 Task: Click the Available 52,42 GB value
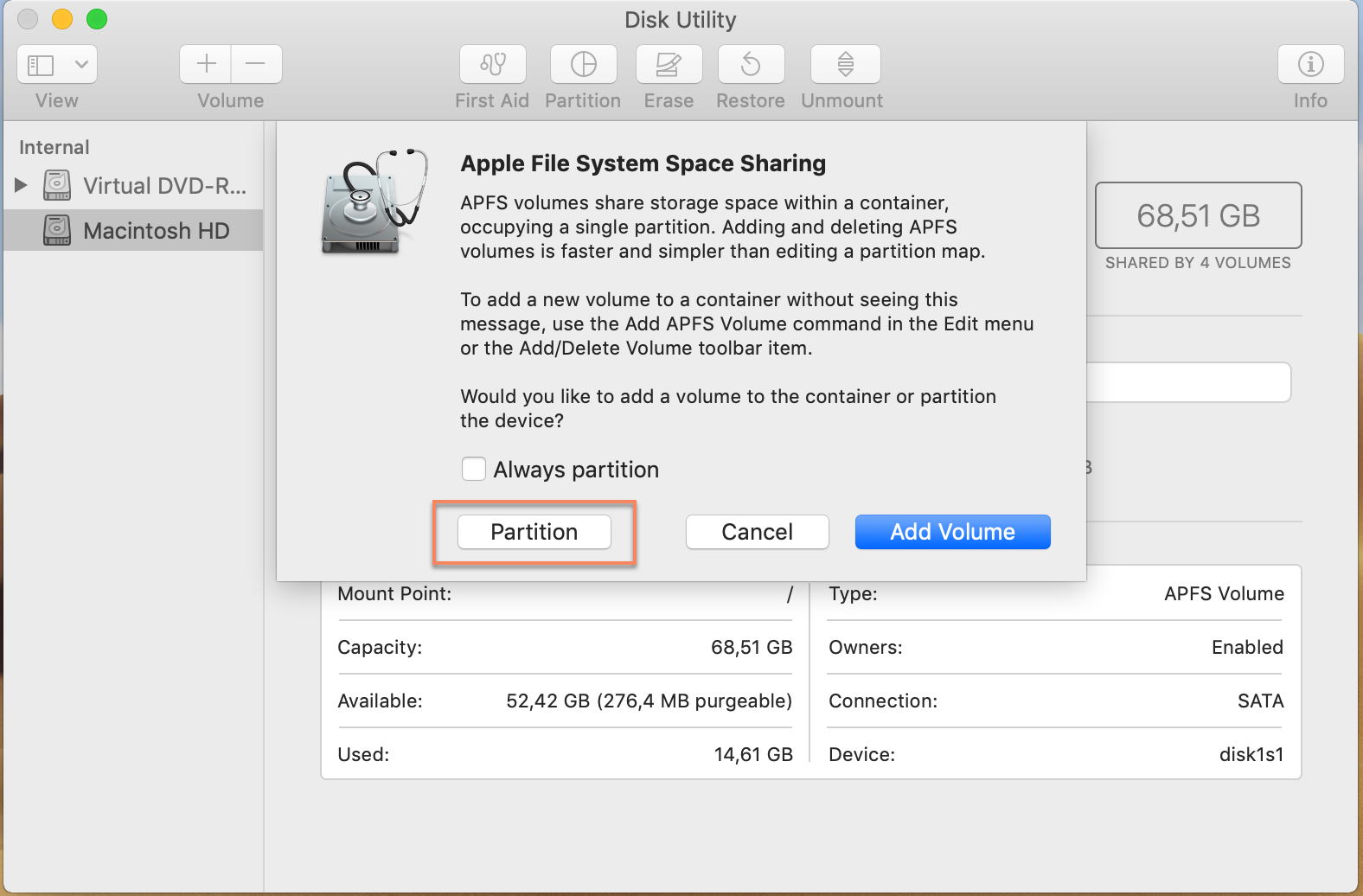pos(650,701)
